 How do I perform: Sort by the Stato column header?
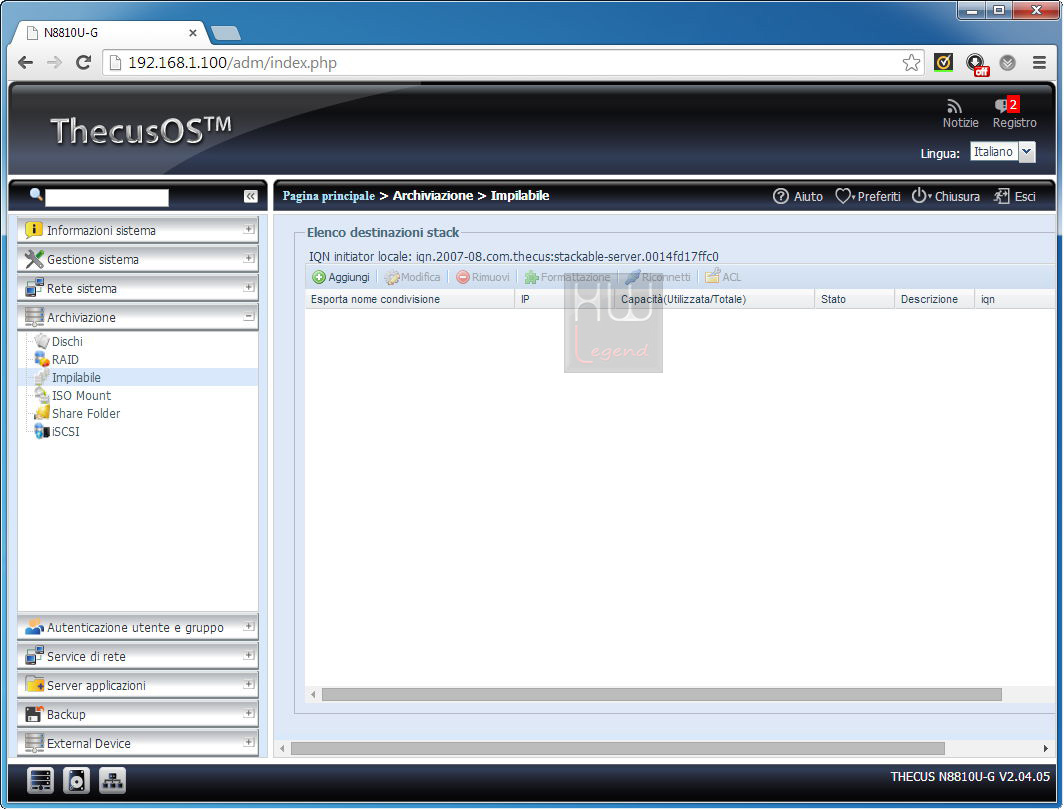click(854, 299)
